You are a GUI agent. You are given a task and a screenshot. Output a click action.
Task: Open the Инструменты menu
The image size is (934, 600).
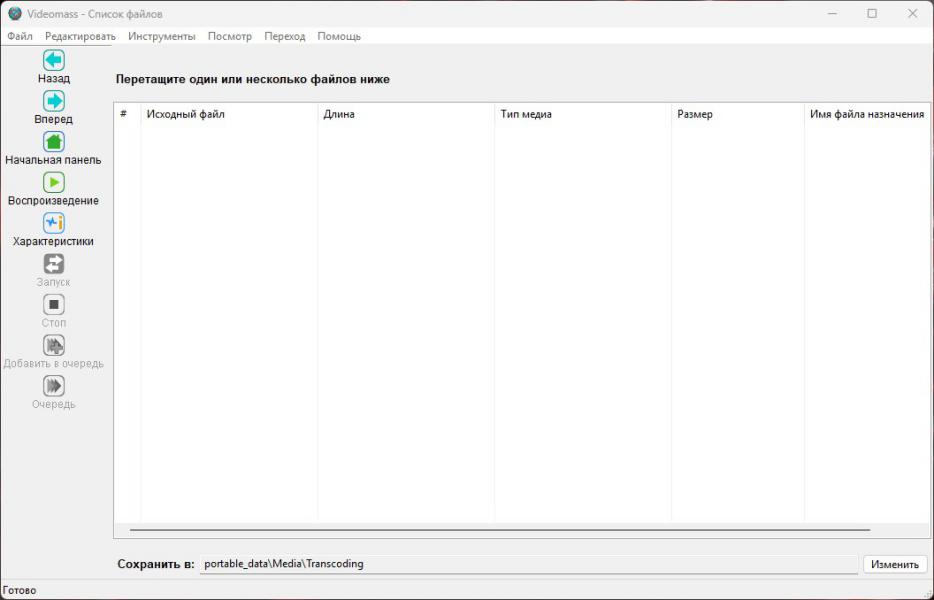click(x=161, y=36)
